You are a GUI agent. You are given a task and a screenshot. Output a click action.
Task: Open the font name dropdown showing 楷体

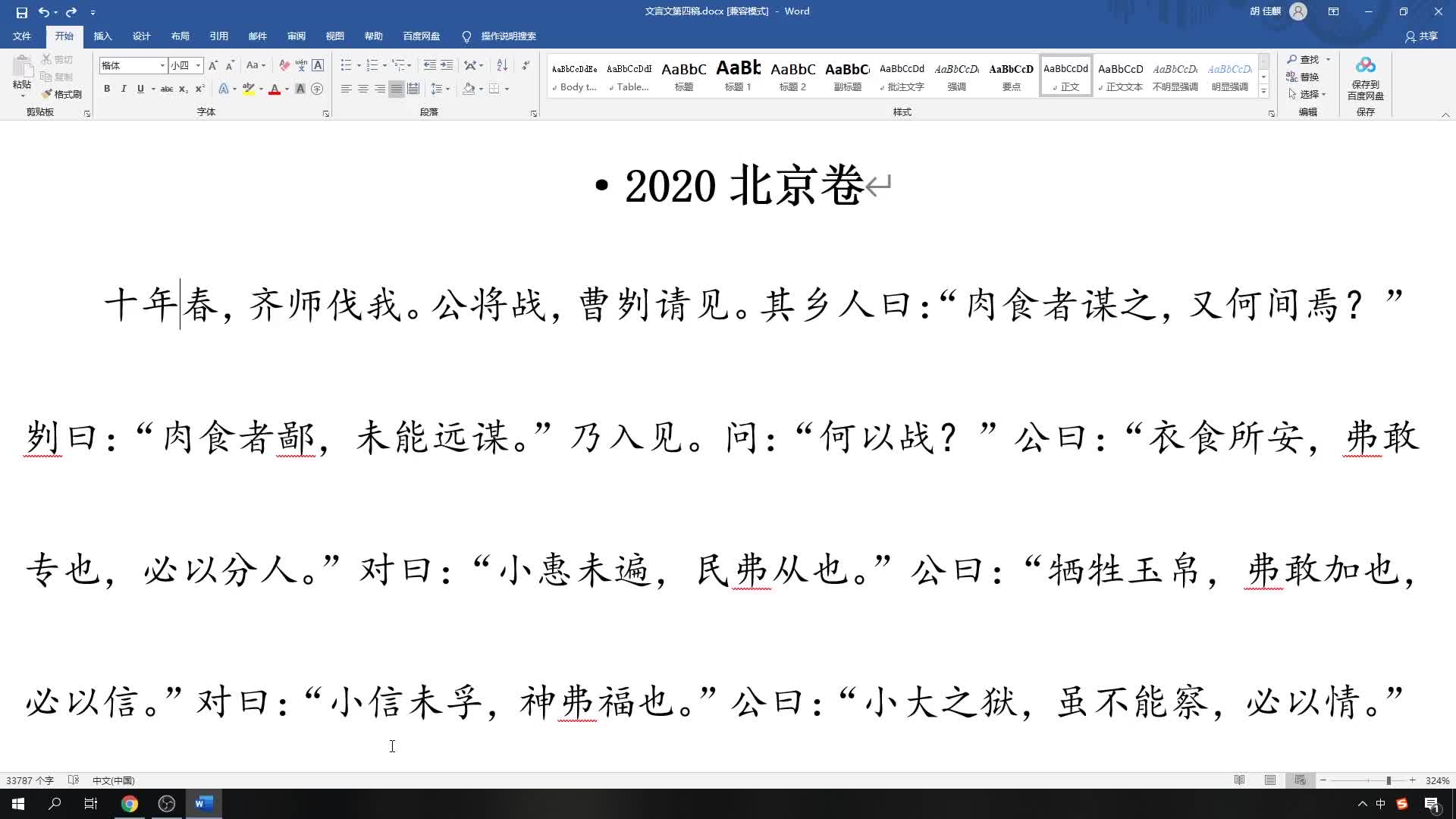[162, 66]
